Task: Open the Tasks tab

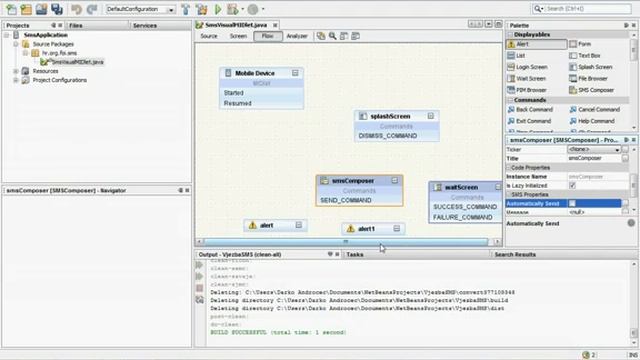Action: [x=355, y=254]
